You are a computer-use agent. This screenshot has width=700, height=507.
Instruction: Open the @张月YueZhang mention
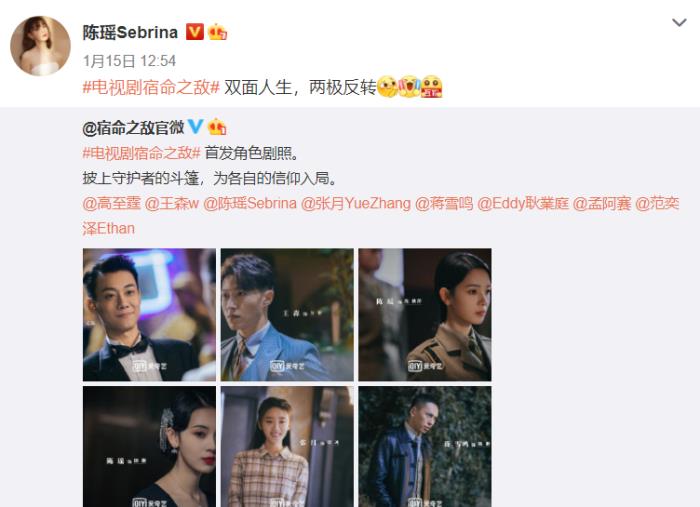tap(356, 204)
